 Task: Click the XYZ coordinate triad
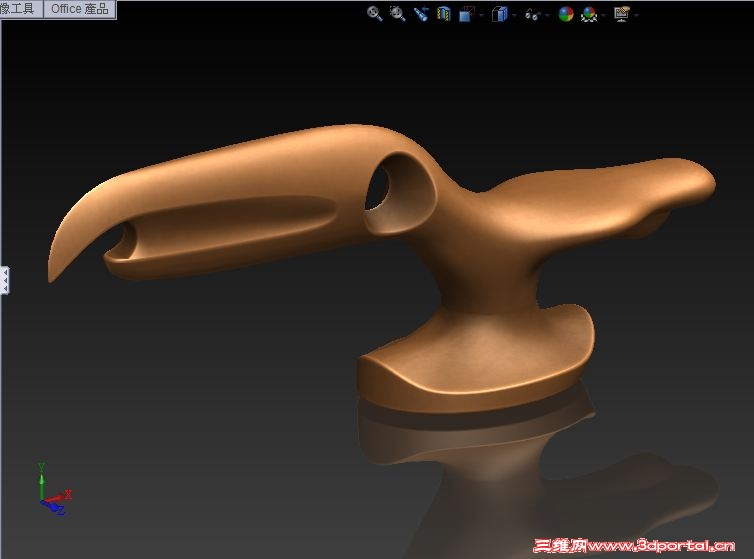coord(53,489)
